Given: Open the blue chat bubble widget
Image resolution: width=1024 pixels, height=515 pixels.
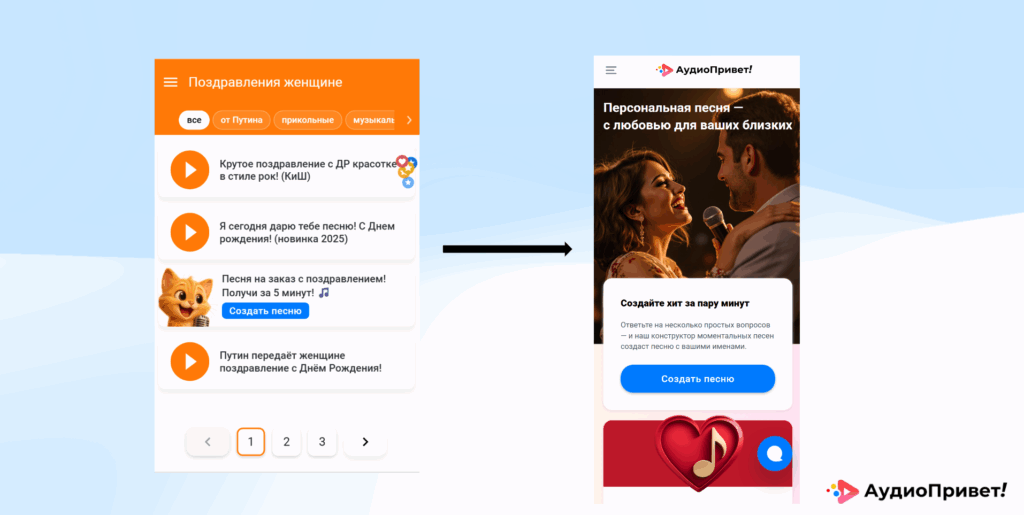Looking at the screenshot, I should tap(775, 453).
